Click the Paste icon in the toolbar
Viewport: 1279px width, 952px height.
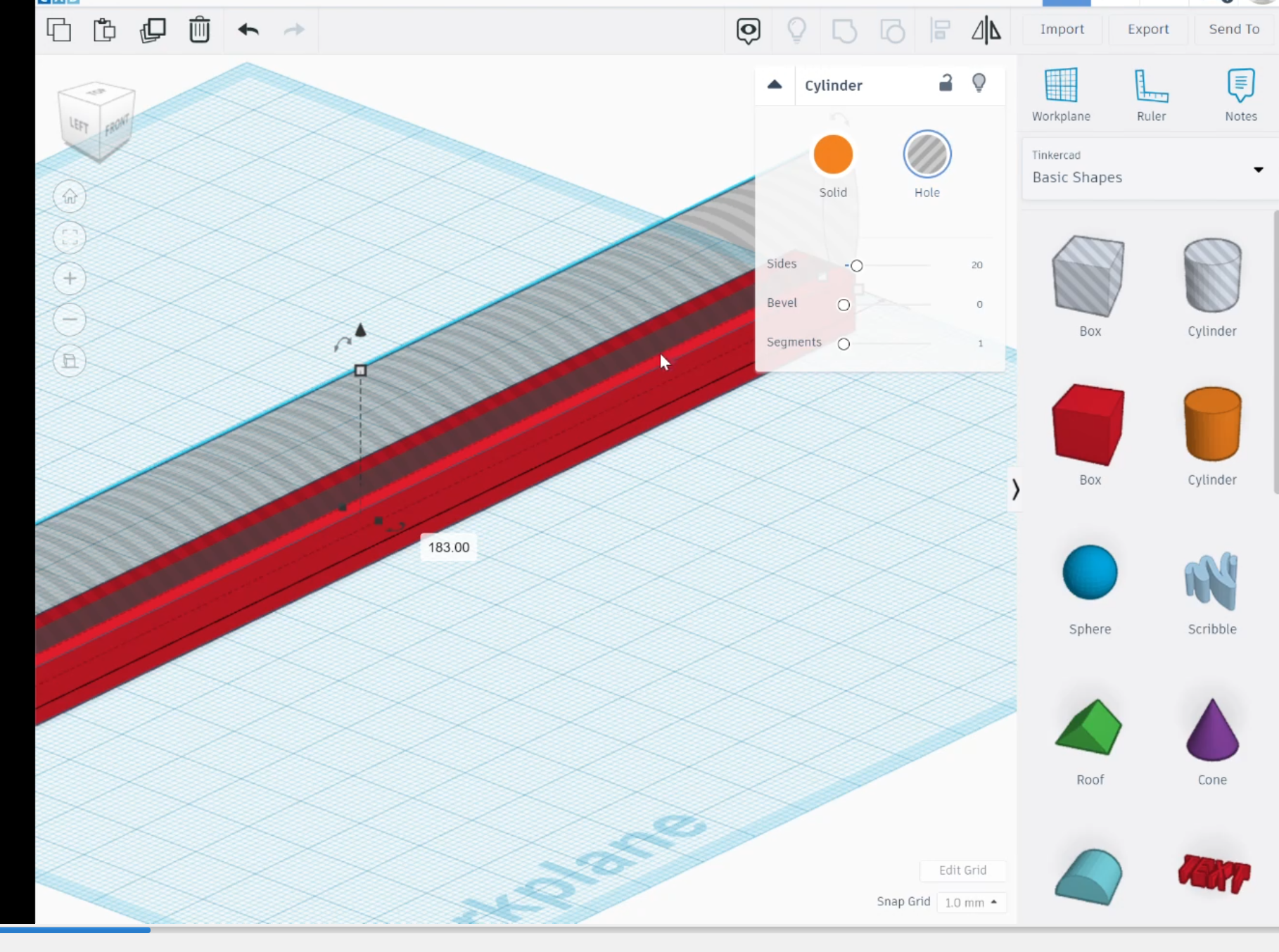tap(105, 30)
